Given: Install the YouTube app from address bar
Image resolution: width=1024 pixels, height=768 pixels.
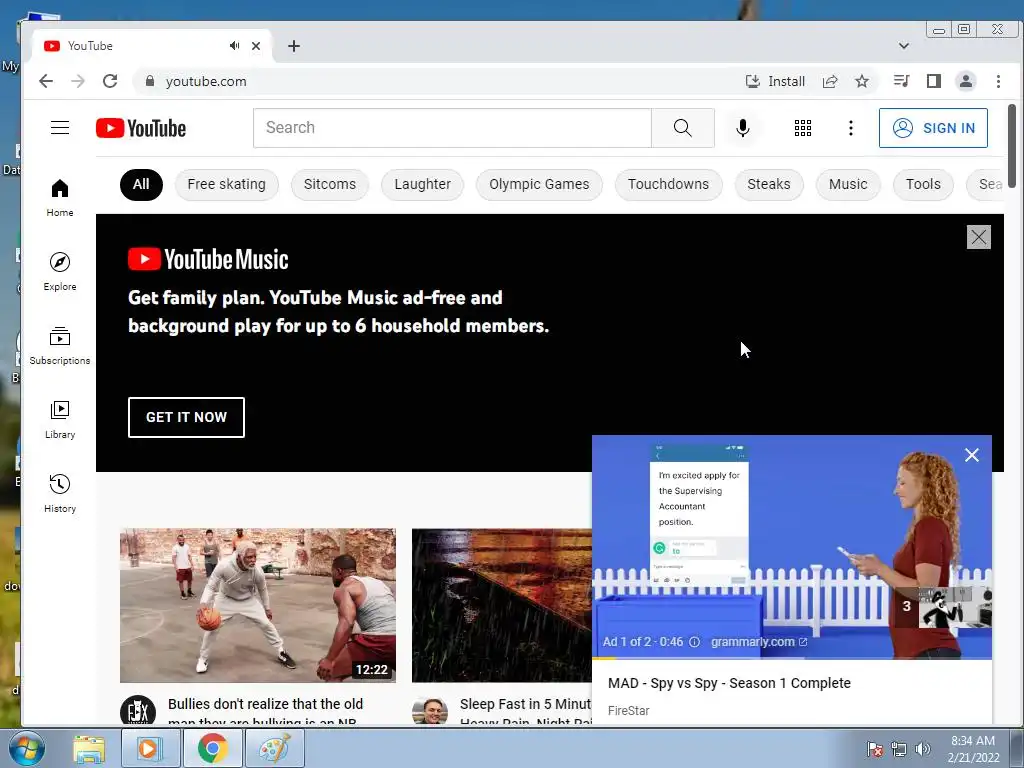Looking at the screenshot, I should coord(775,81).
